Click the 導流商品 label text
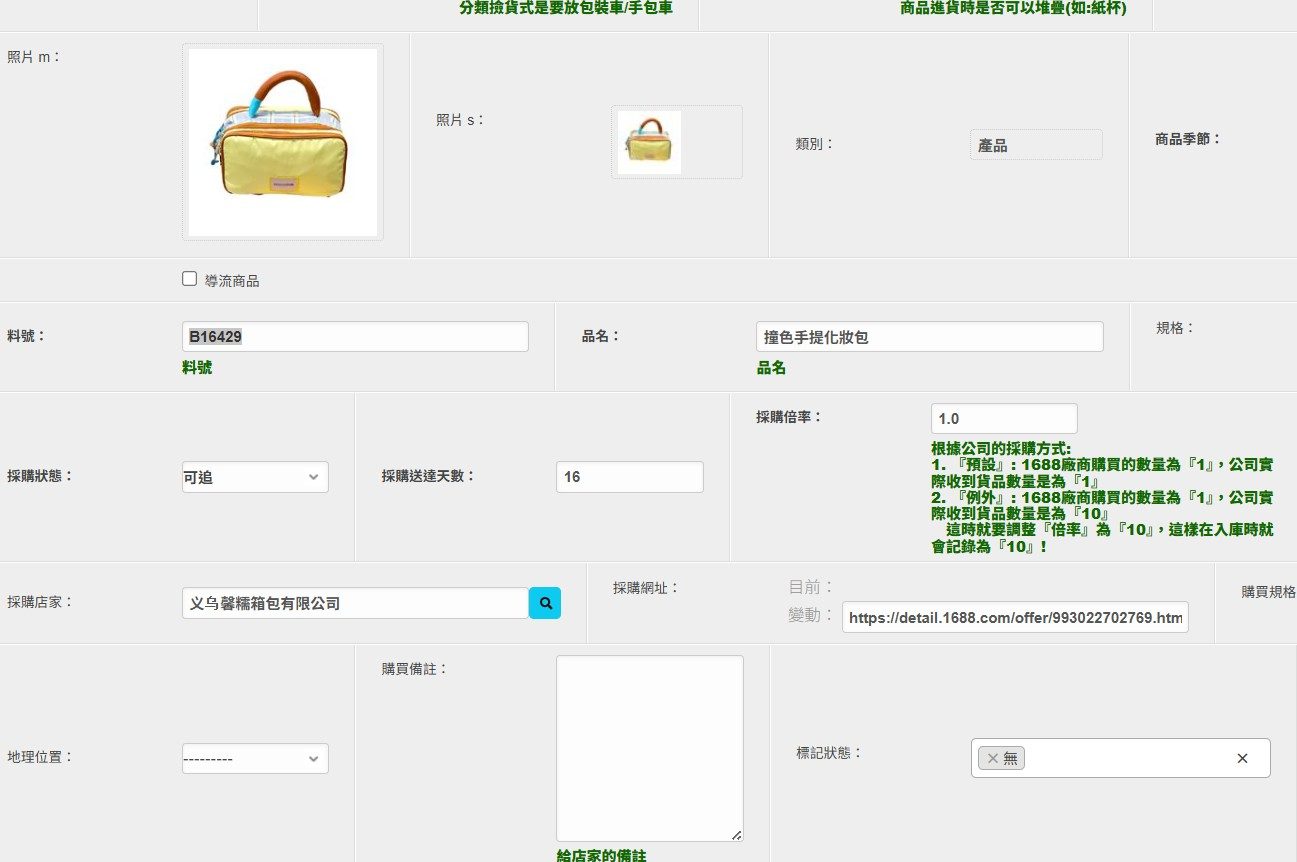Image resolution: width=1297 pixels, height=862 pixels. [x=232, y=281]
